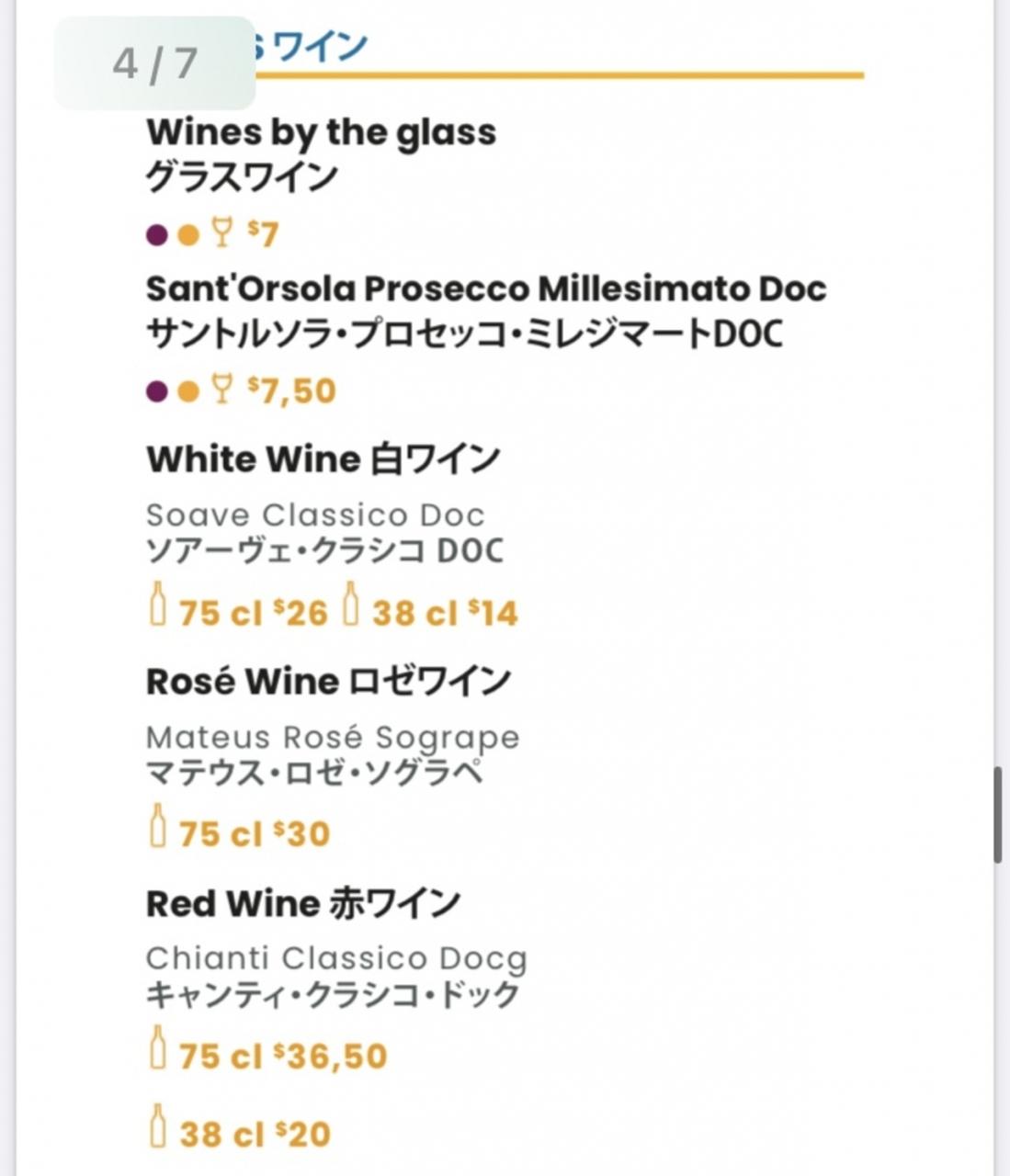This screenshot has width=1010, height=1176.
Task: Click the orange dot under Prosecco Millesimato
Action: point(188,392)
